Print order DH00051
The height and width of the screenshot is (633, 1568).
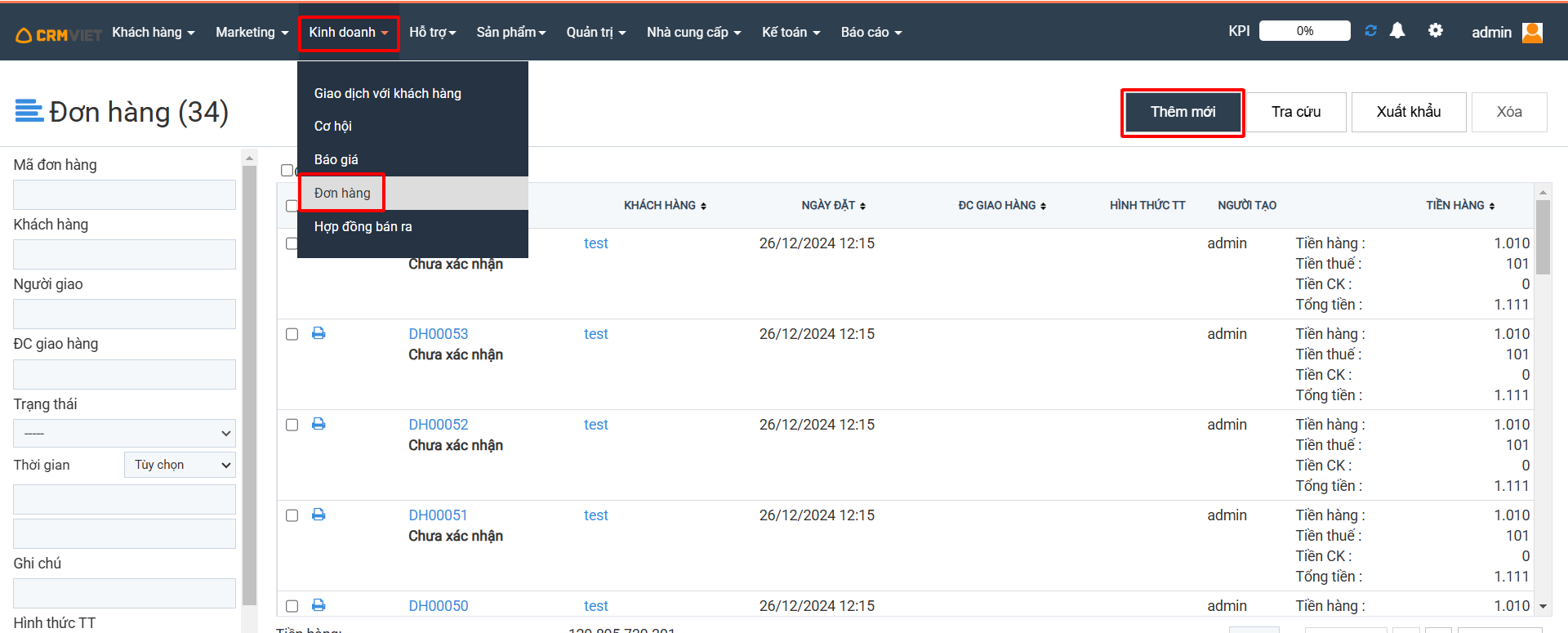pyautogui.click(x=318, y=515)
